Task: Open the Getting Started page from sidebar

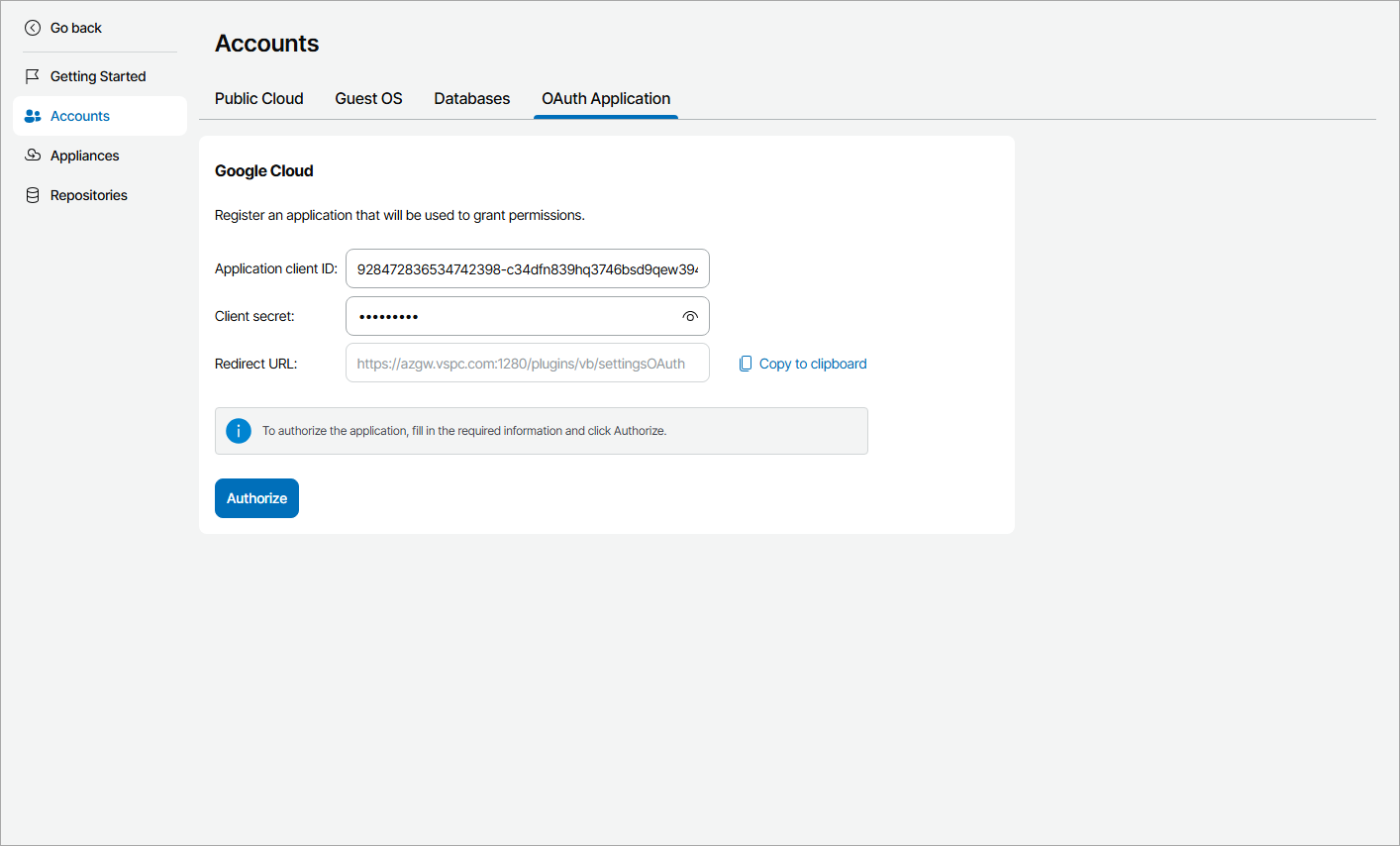Action: 97,75
